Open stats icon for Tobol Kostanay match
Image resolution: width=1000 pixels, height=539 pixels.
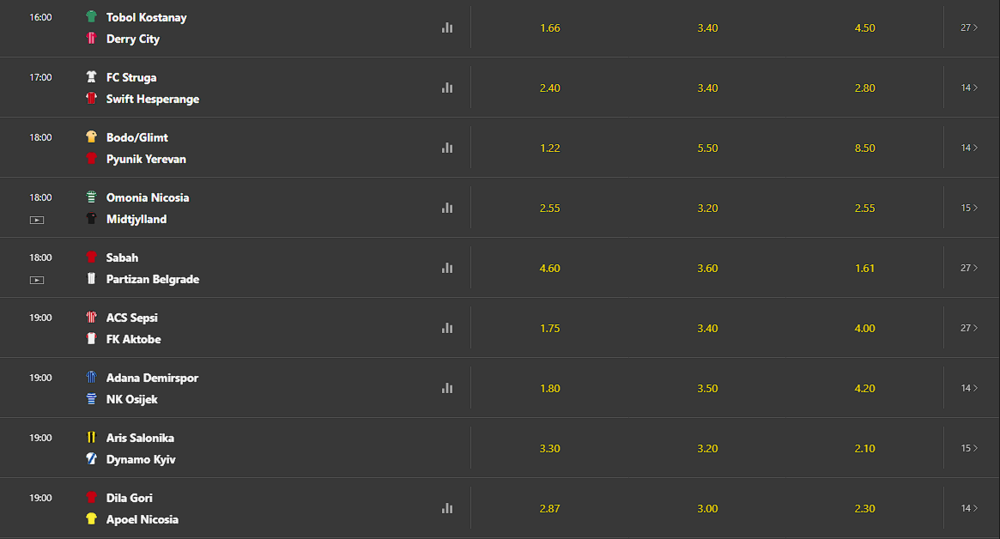[x=447, y=28]
